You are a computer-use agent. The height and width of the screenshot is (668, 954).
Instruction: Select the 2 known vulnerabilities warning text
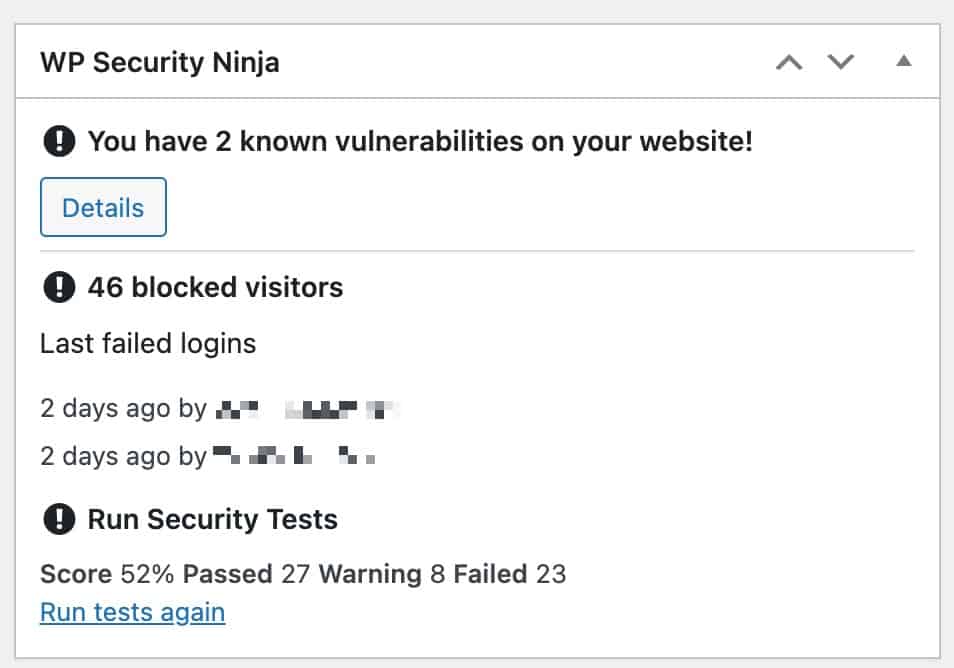(420, 142)
